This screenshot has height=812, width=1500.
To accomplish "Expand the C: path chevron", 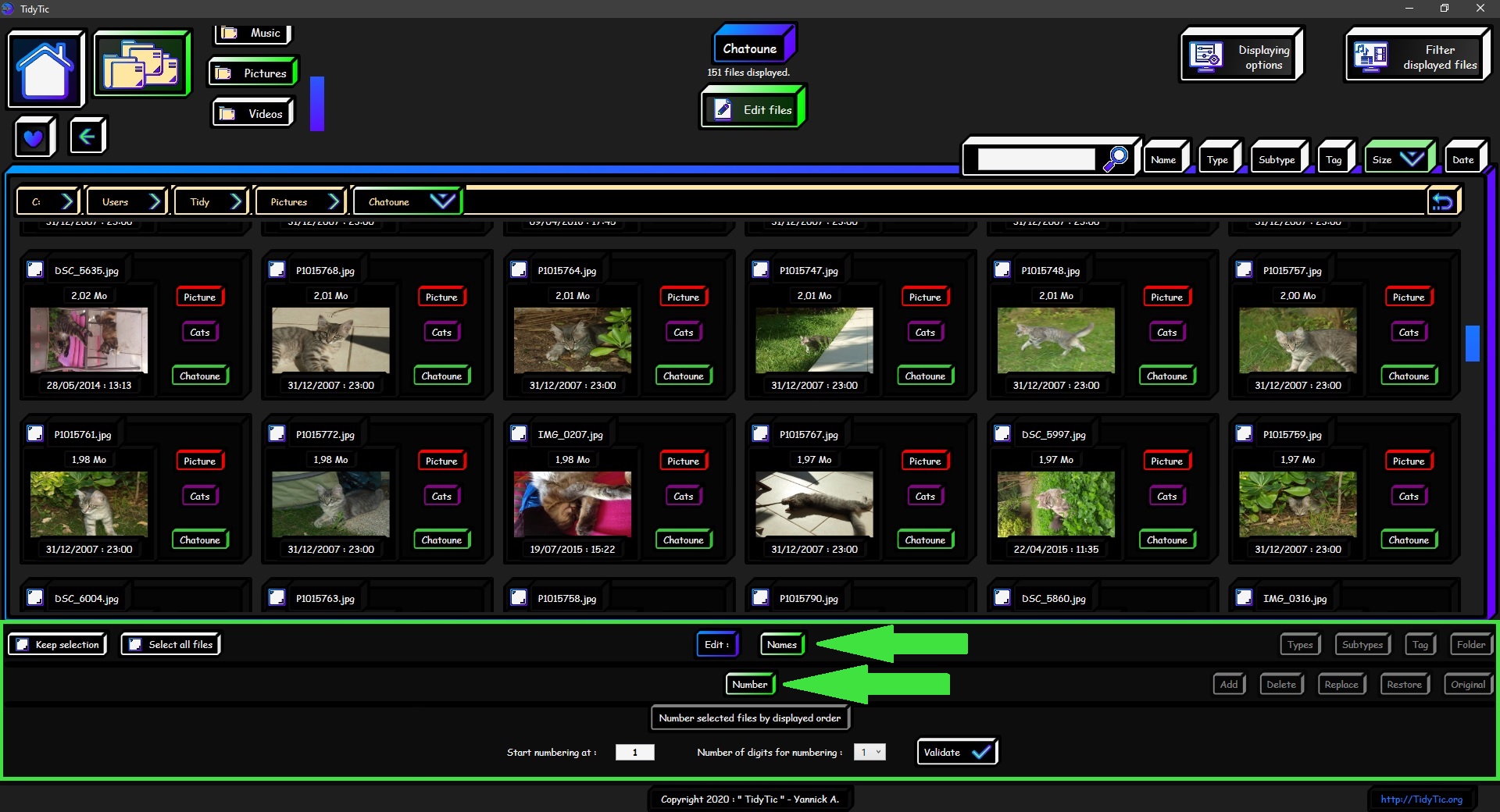I will [67, 201].
